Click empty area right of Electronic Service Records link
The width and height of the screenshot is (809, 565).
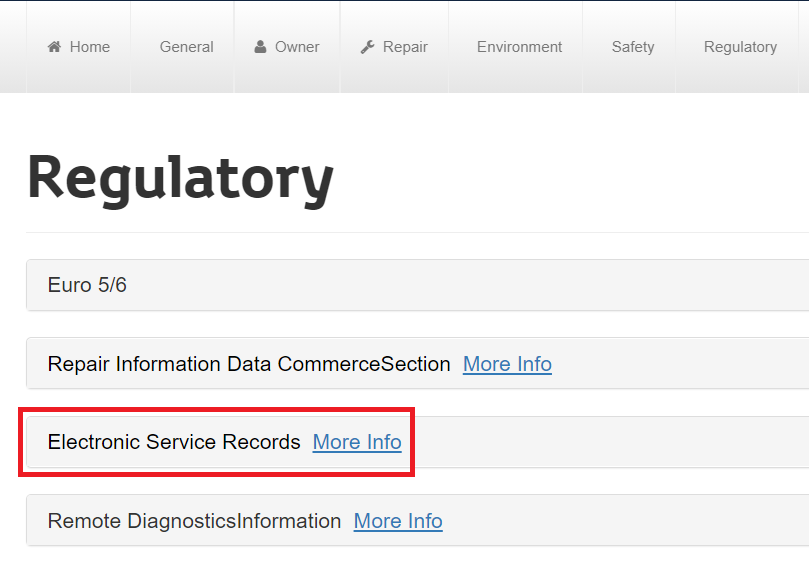[x=609, y=442]
